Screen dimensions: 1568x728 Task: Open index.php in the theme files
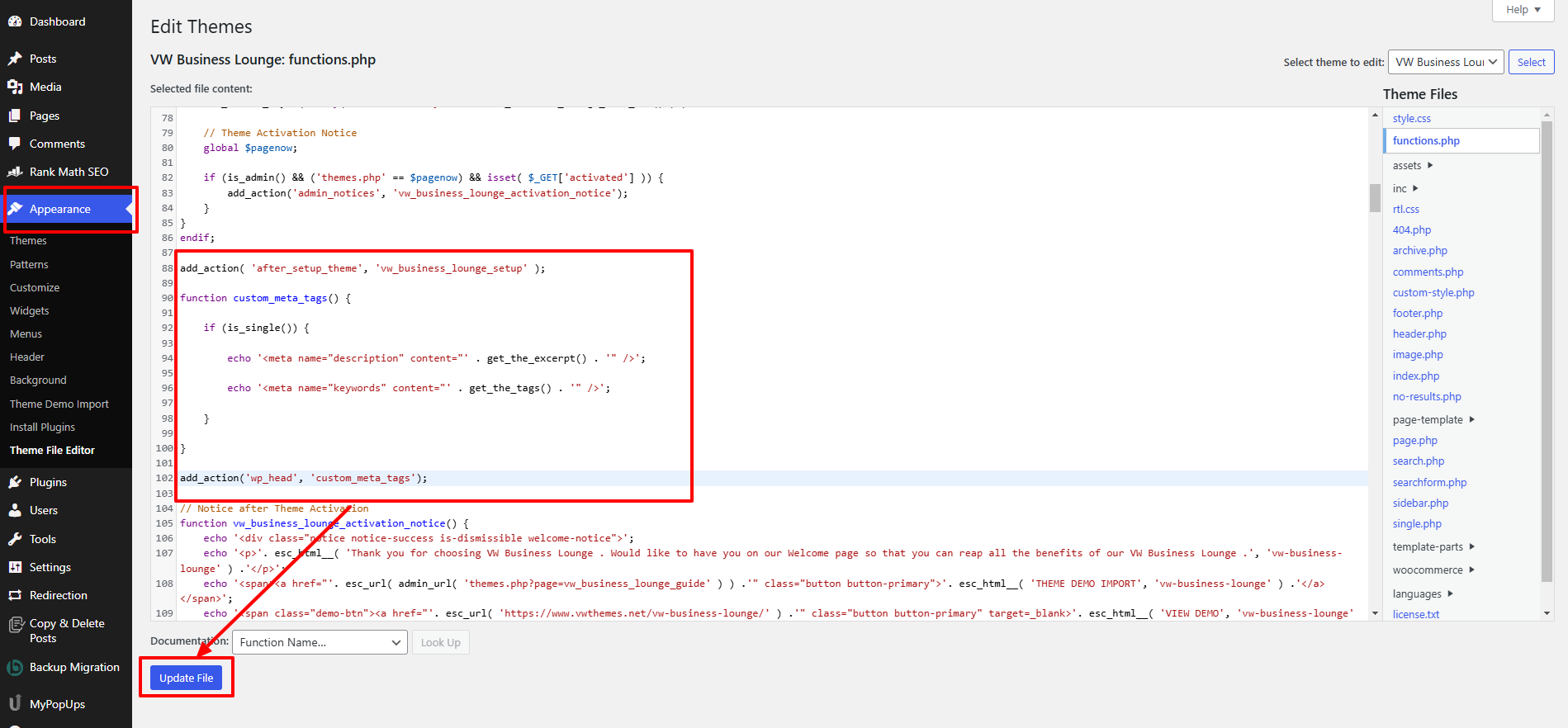[1416, 376]
